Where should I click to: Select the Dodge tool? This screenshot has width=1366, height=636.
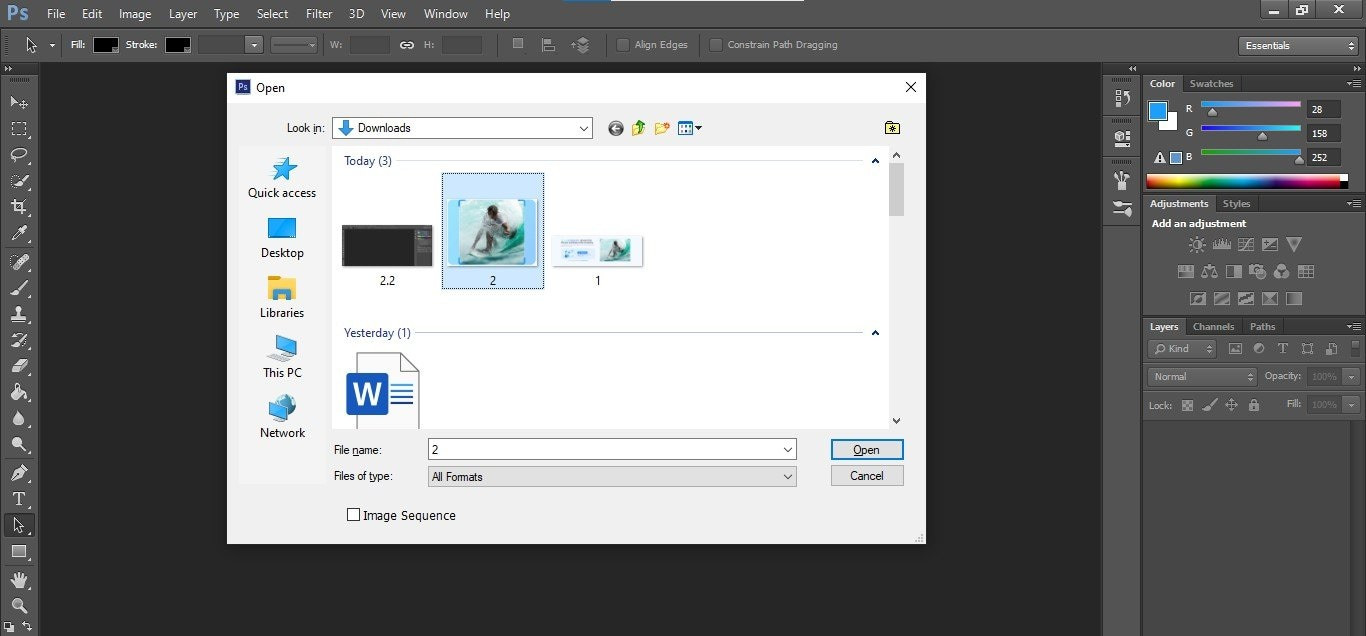tap(19, 444)
